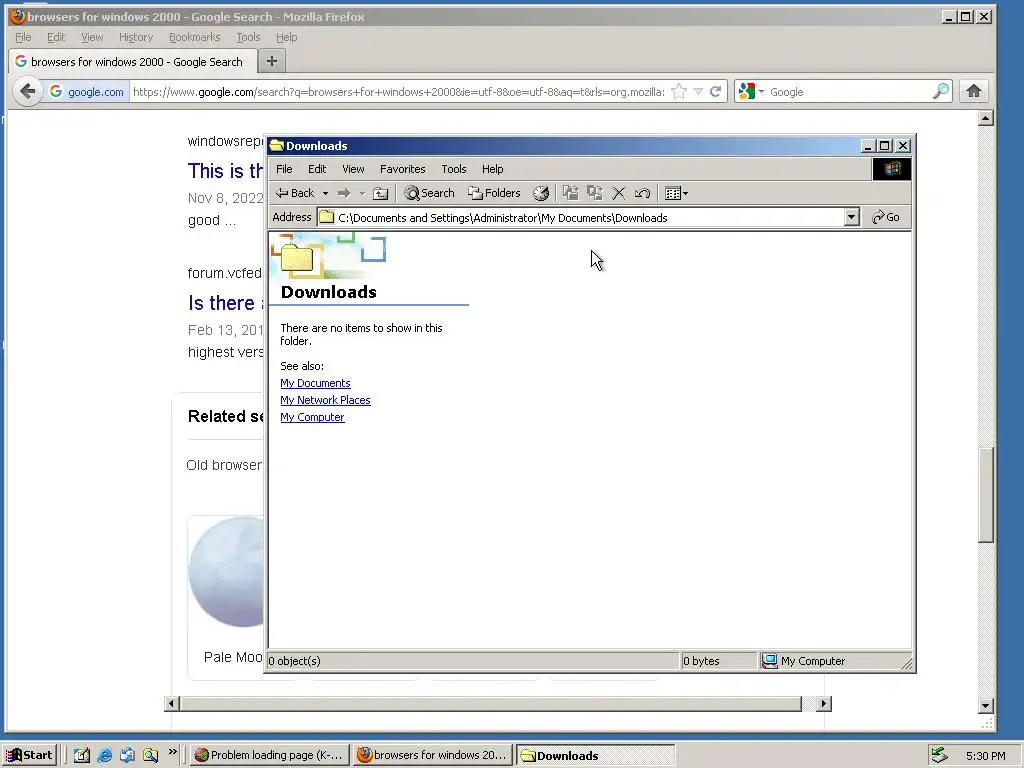The height and width of the screenshot is (768, 1024).
Task: Click the 5:30 PM tray clock
Action: tap(985, 756)
